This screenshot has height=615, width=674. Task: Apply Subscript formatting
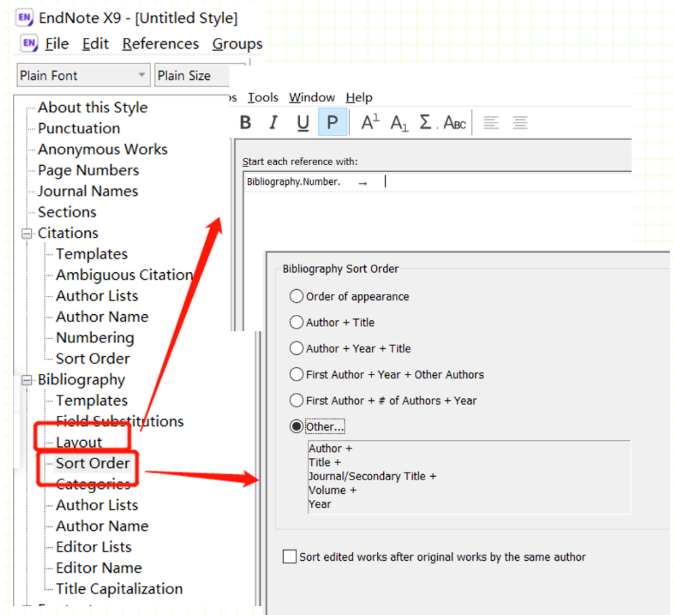(x=399, y=123)
